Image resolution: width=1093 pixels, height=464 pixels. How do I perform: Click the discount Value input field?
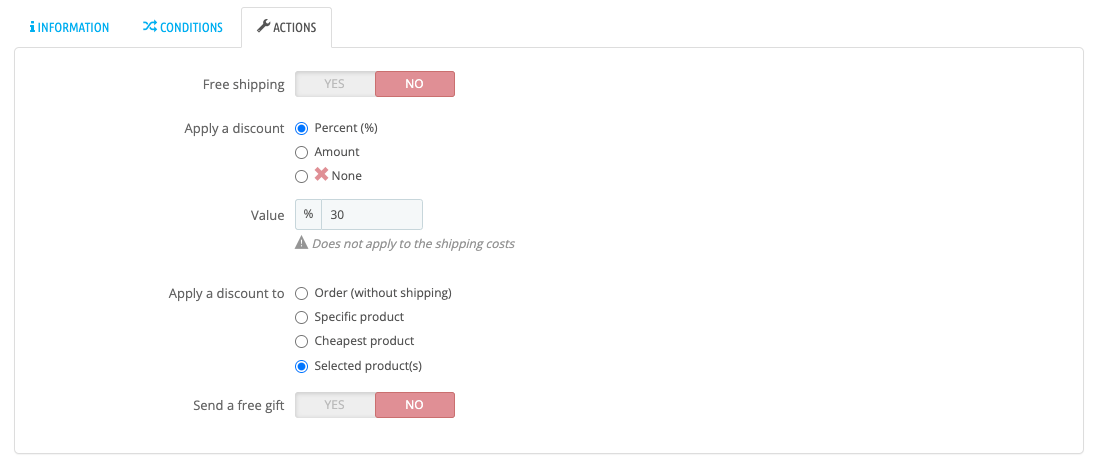point(371,215)
